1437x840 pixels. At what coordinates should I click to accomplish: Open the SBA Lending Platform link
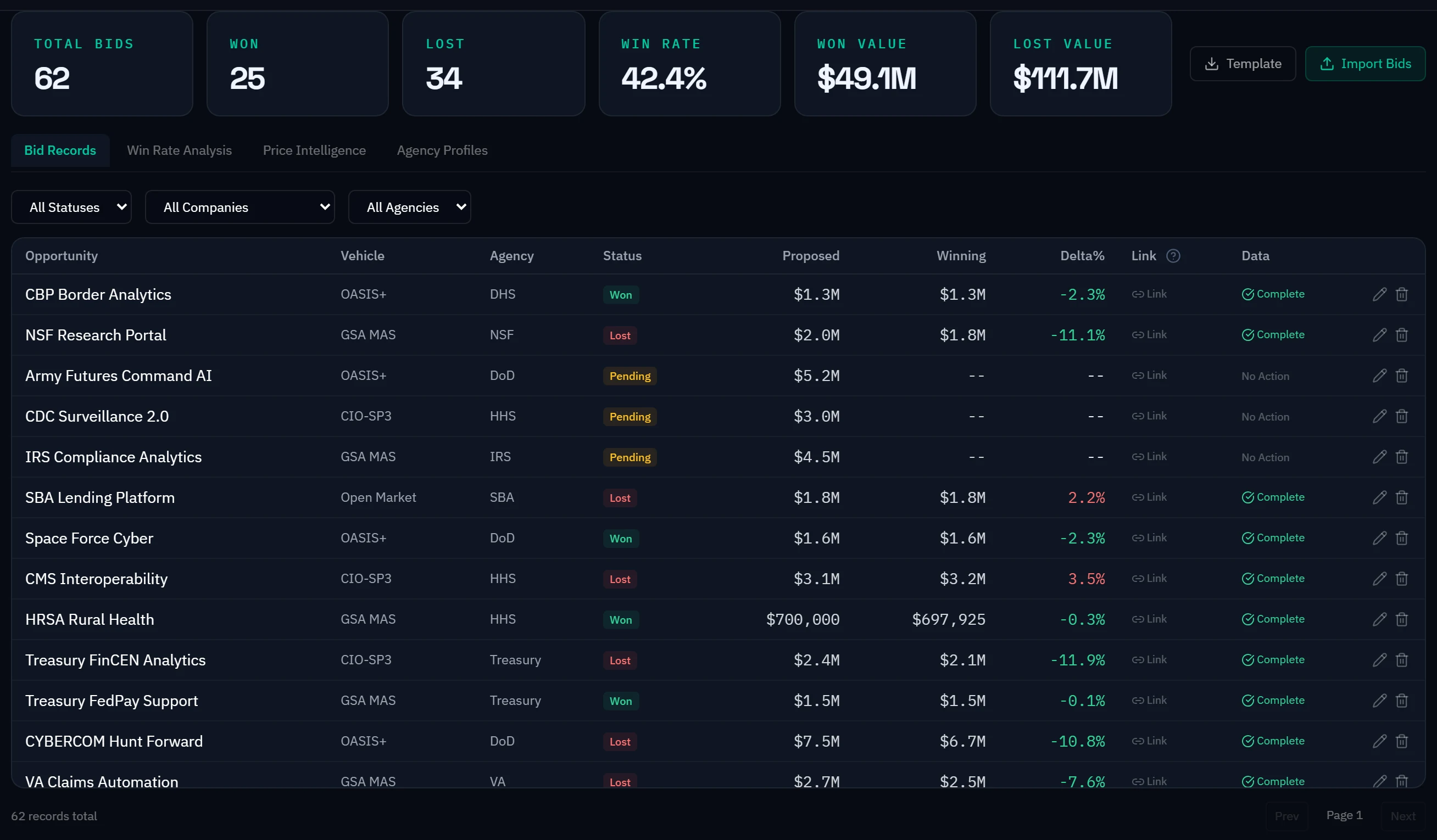pos(1149,497)
